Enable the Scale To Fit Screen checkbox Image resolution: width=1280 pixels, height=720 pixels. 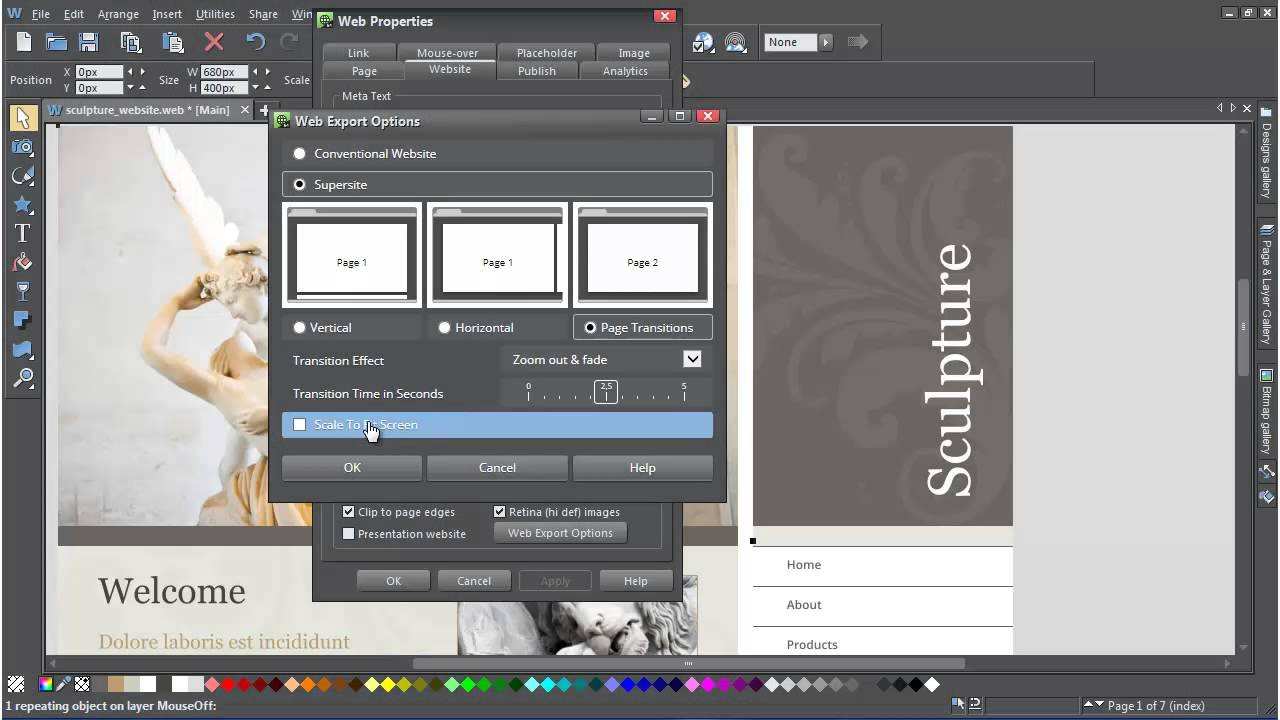(x=300, y=425)
